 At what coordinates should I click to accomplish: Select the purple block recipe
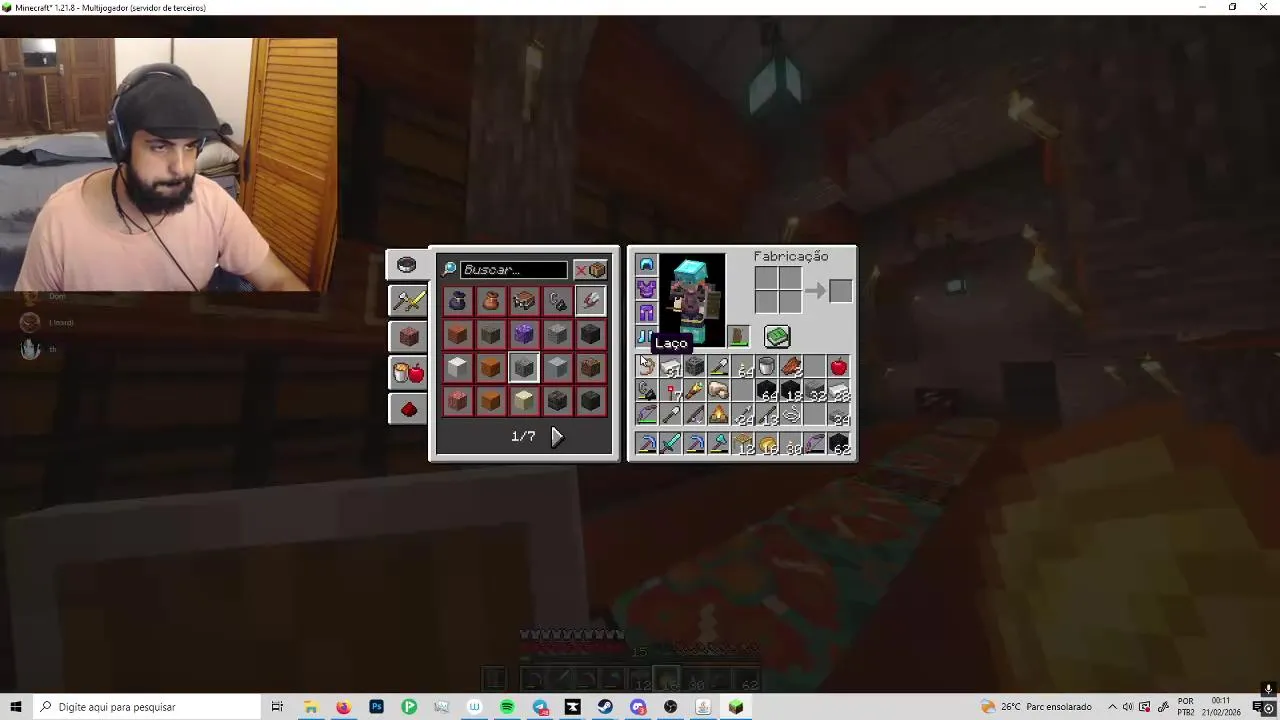(x=524, y=334)
